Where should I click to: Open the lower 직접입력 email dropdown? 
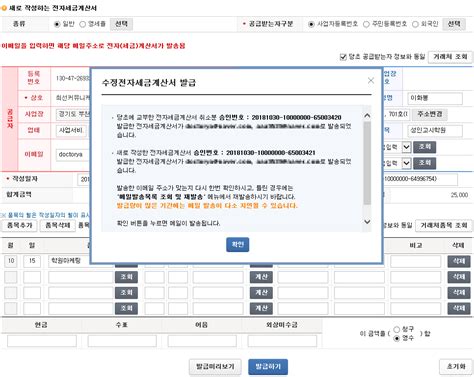tap(406, 163)
